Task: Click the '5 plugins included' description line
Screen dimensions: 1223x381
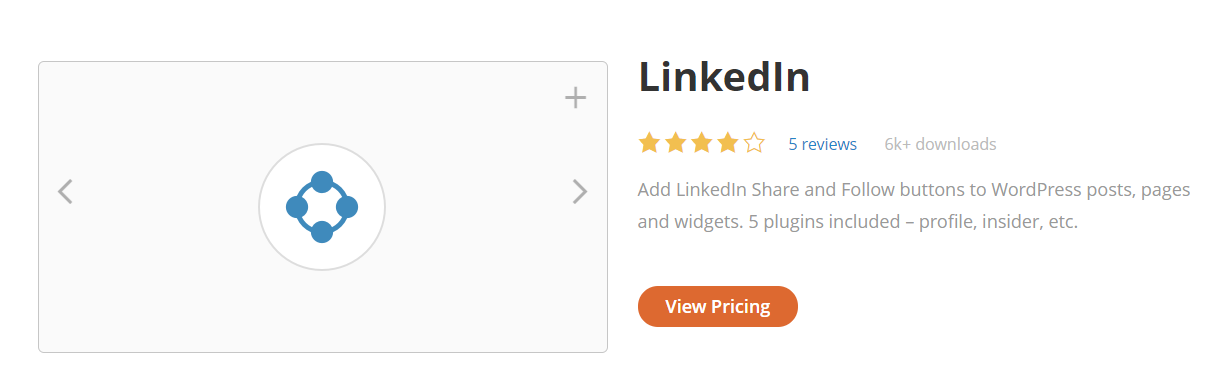Action: [857, 222]
